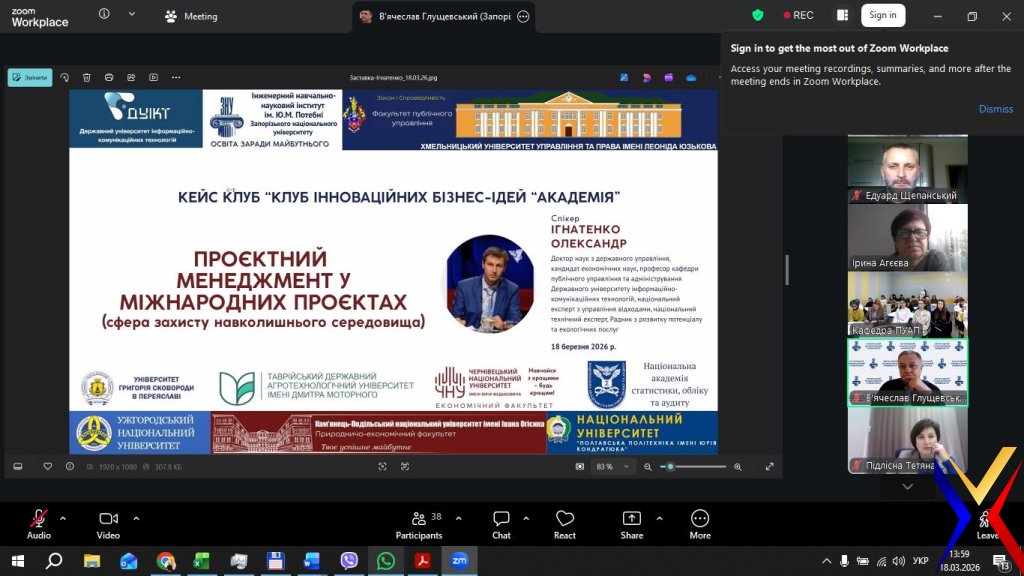
Task: Click the trash icon in photo viewer toolbar
Action: pyautogui.click(x=87, y=77)
